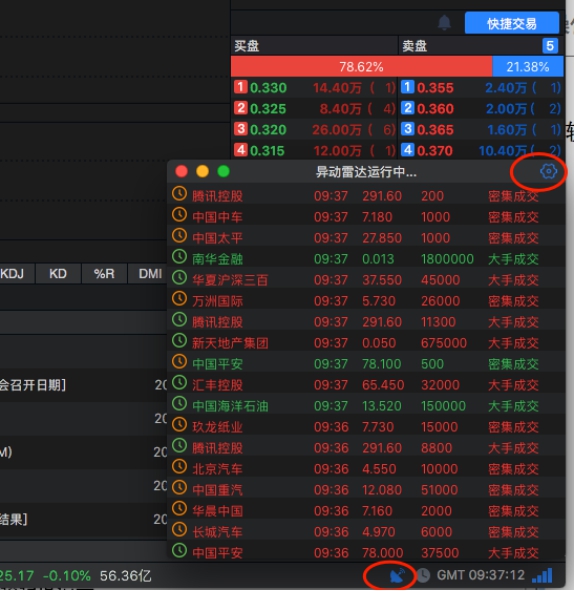575x591 pixels.
Task: Click clock icon on 新天地产集团 row
Action: tap(179, 341)
